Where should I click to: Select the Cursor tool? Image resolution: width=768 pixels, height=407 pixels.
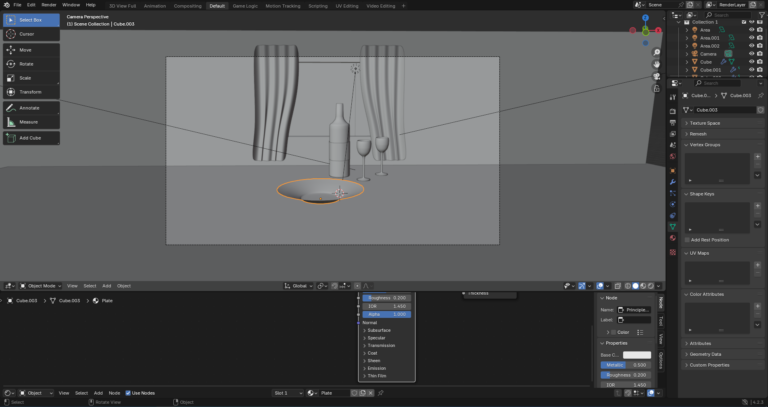[x=25, y=34]
